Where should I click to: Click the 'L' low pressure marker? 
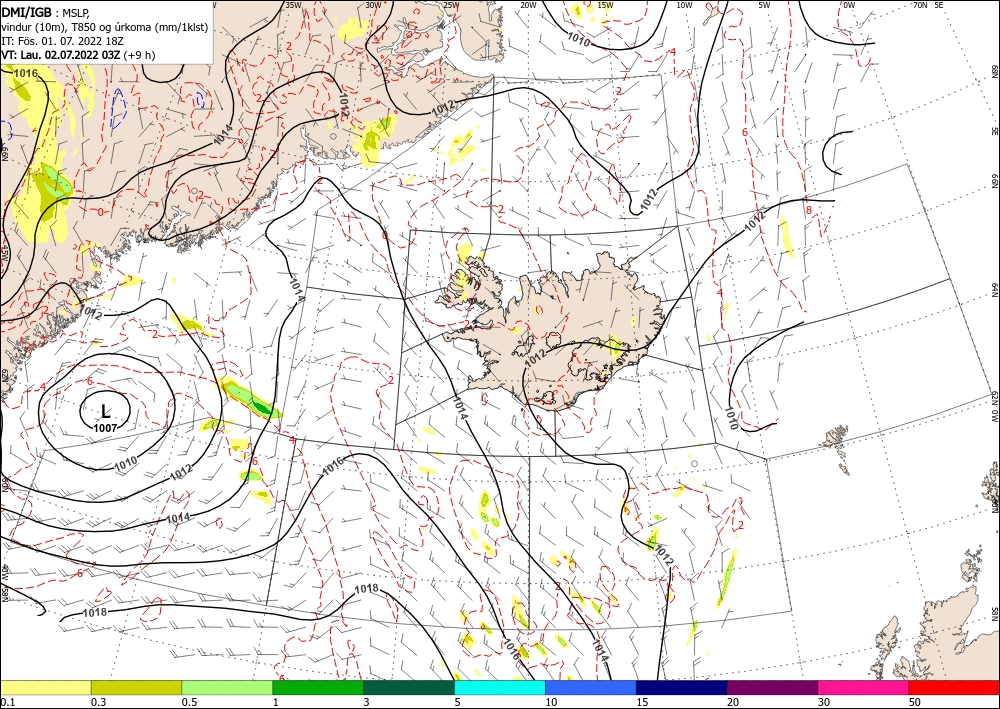[x=105, y=412]
